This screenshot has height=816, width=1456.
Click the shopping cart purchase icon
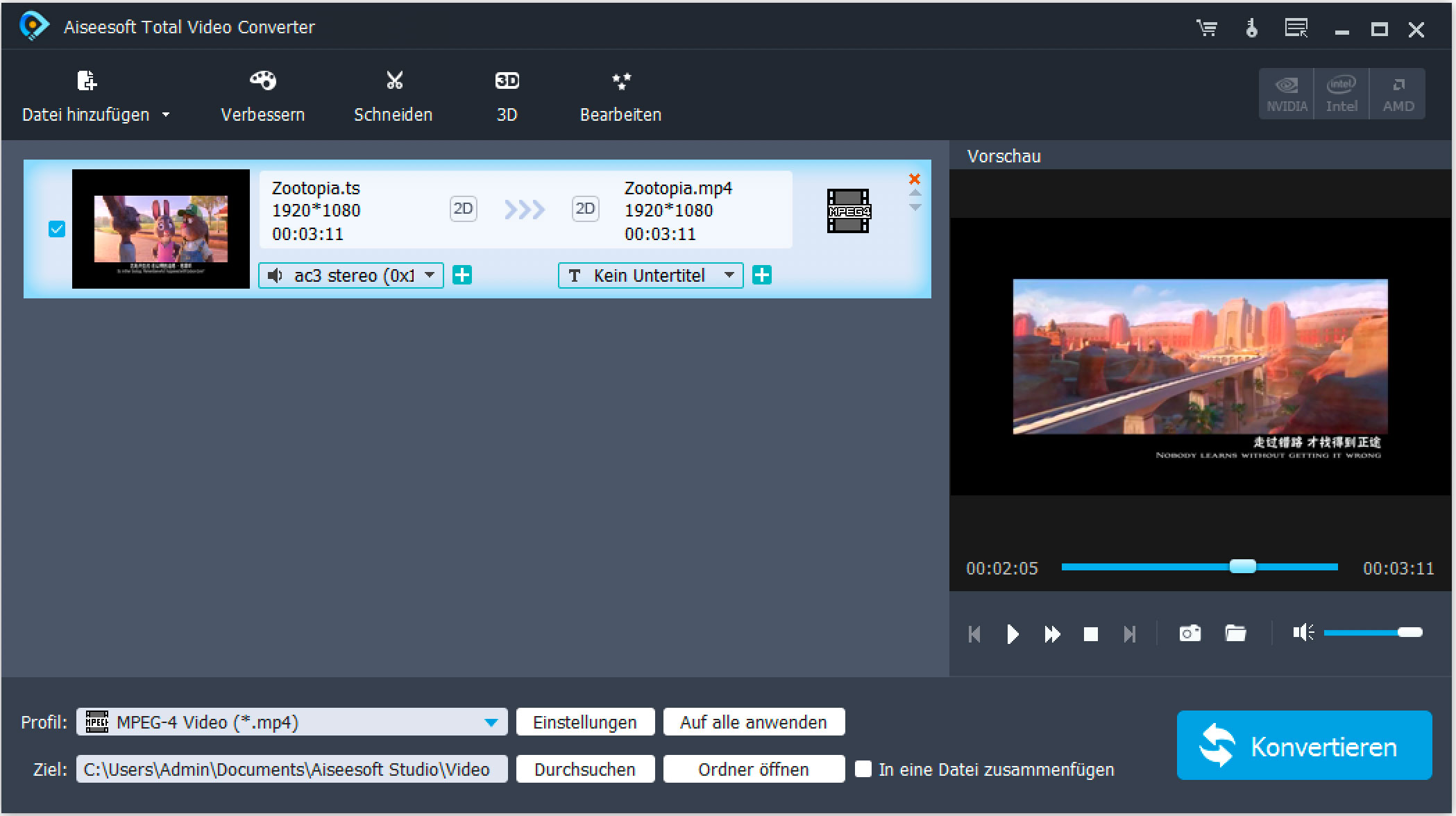(x=1207, y=28)
